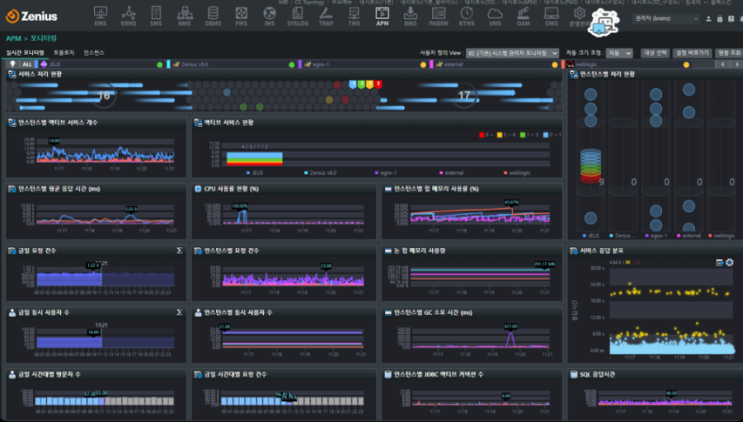Click the 대상 선택 button
Image resolution: width=743 pixels, height=422 pixels.
pyautogui.click(x=654, y=52)
